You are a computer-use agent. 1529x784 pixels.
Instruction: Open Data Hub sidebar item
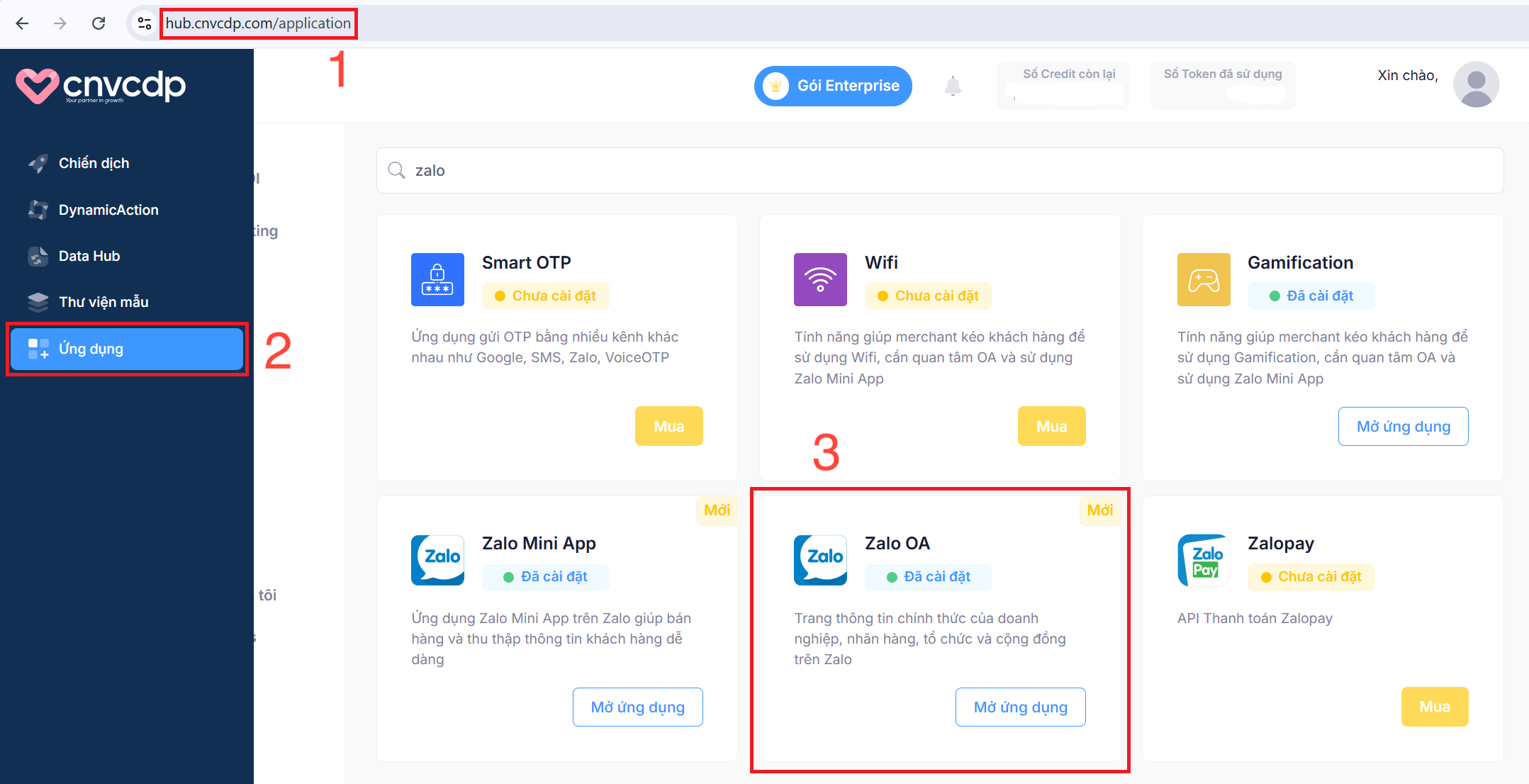coord(89,256)
